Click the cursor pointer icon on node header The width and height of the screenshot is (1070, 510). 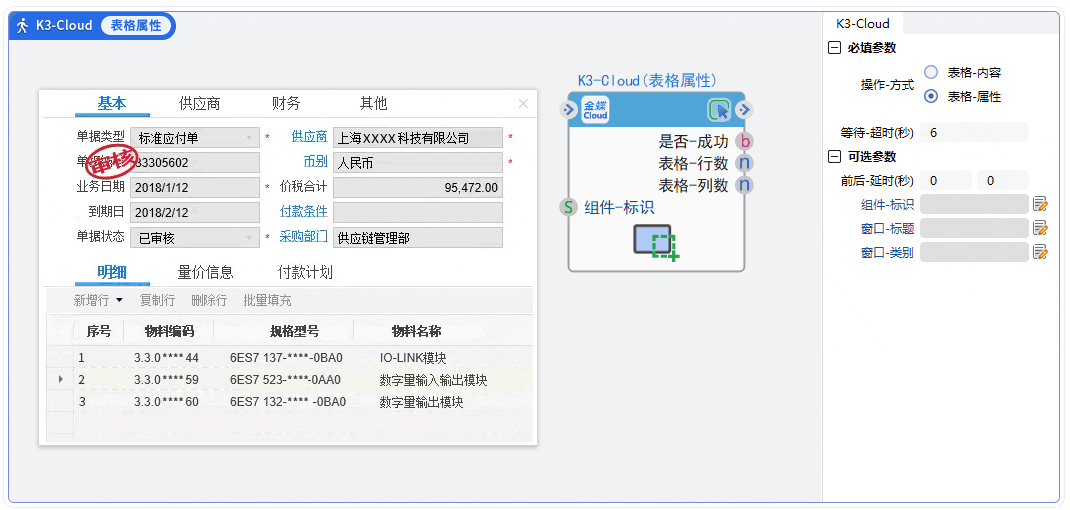pyautogui.click(x=719, y=110)
